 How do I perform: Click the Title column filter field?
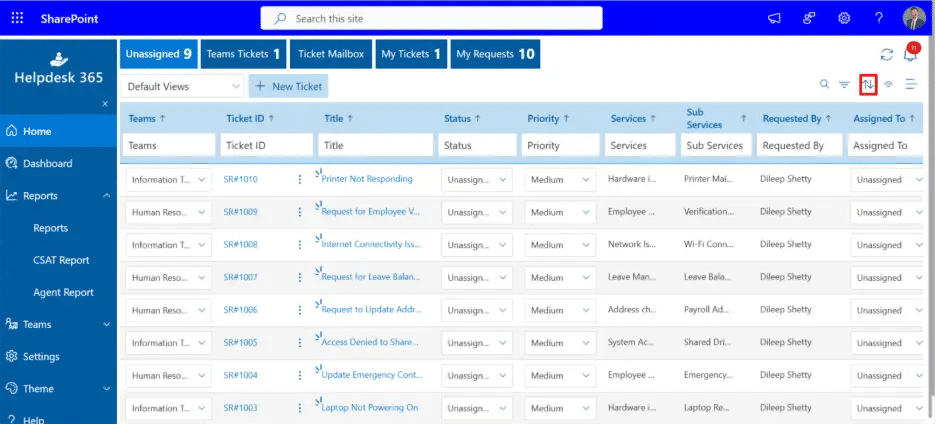(375, 145)
